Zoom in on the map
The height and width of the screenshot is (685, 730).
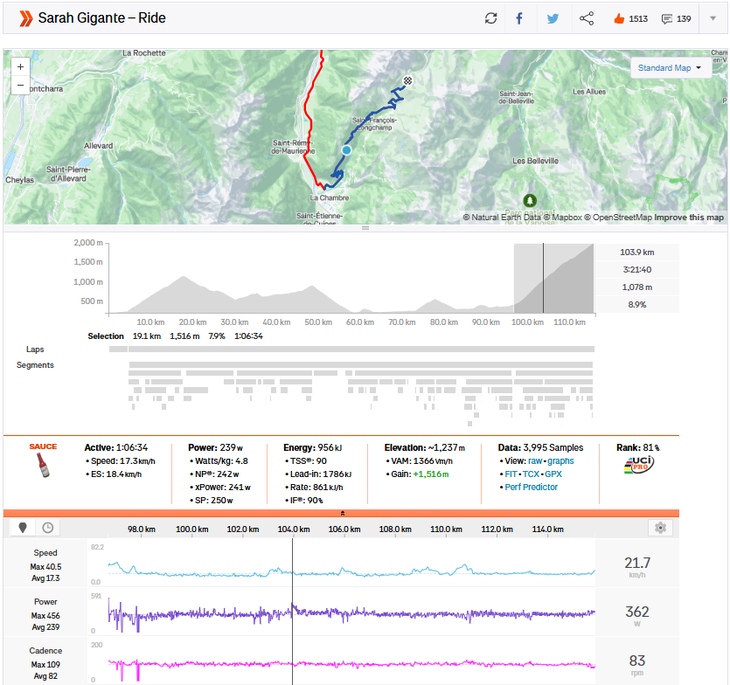[x=21, y=66]
